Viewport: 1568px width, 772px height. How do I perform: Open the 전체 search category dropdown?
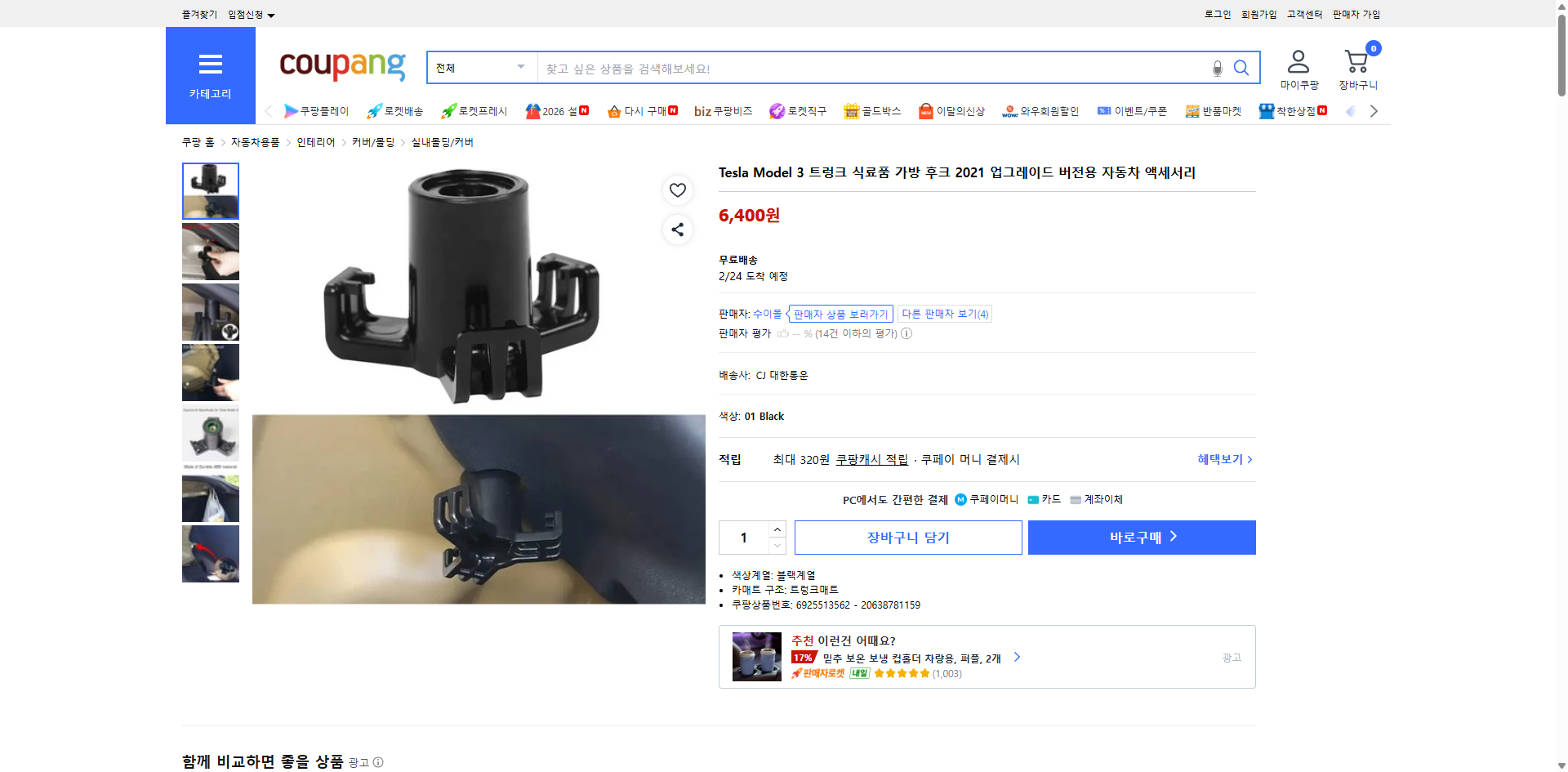click(x=480, y=68)
